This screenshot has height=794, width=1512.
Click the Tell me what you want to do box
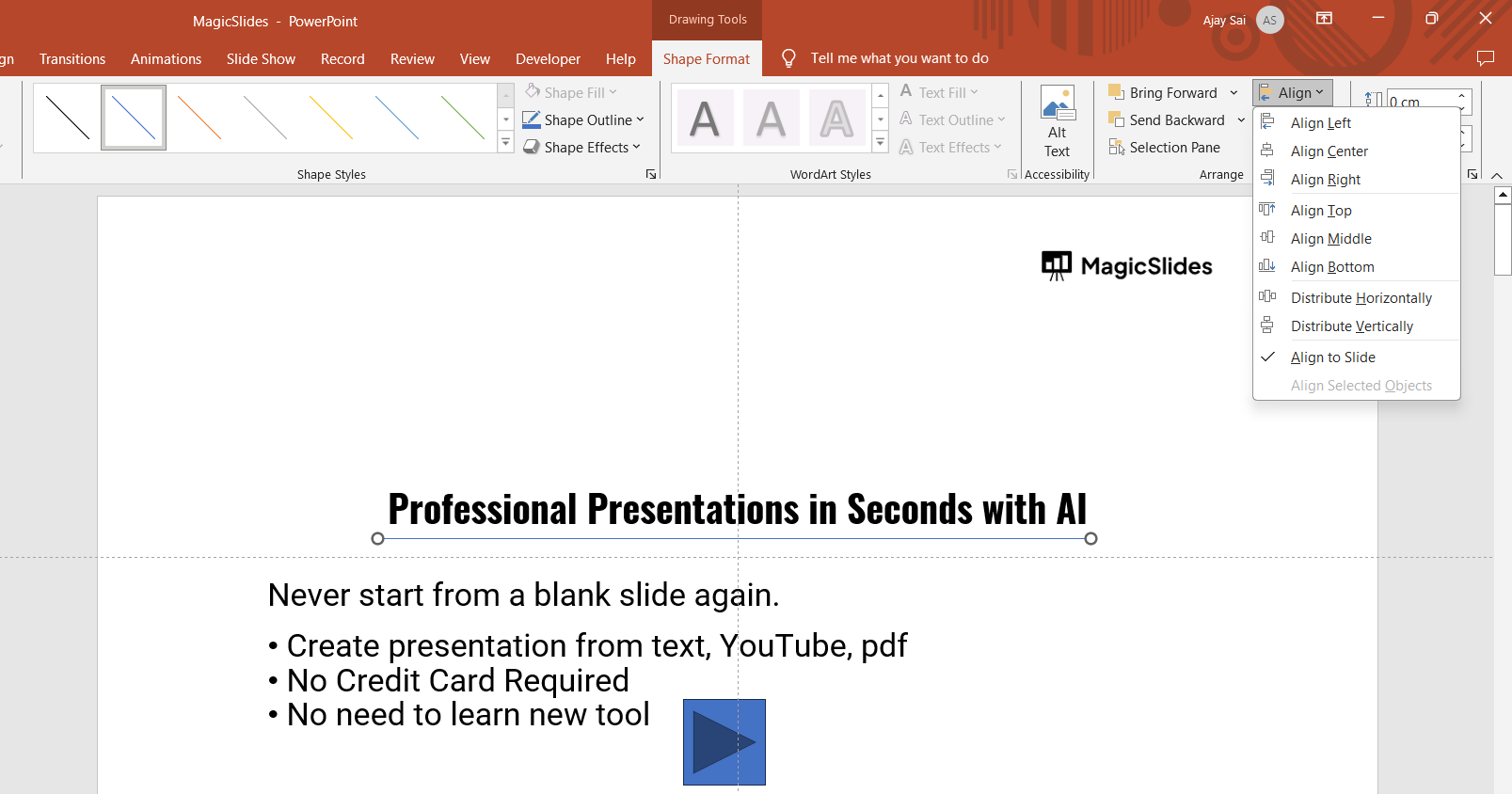(x=899, y=58)
